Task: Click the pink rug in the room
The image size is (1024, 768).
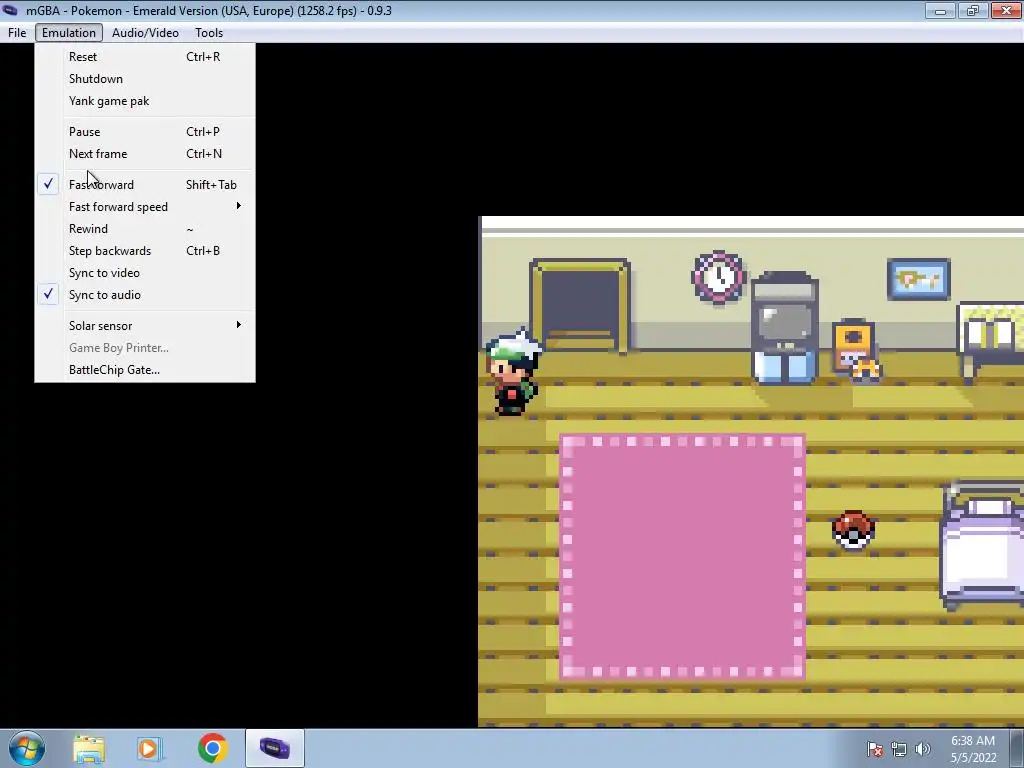Action: click(x=682, y=557)
